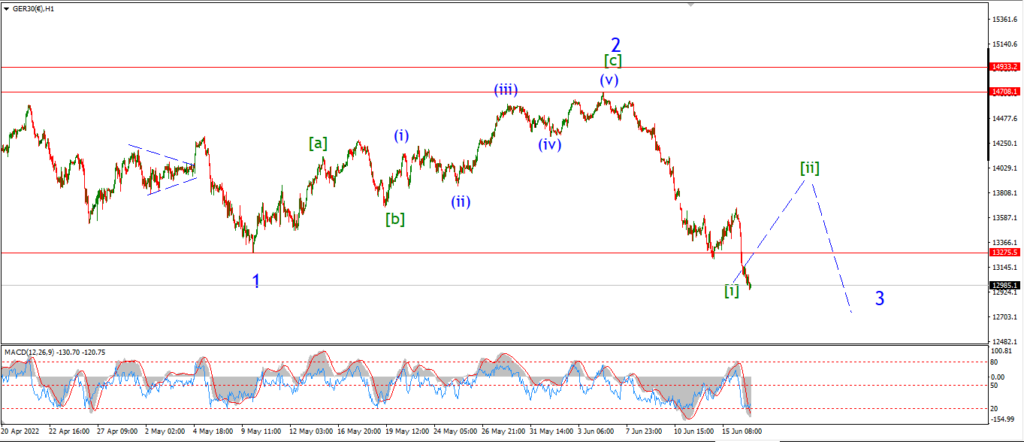This screenshot has width=1024, height=442.
Task: Select the red 14933.2 price level tag
Action: point(1002,67)
